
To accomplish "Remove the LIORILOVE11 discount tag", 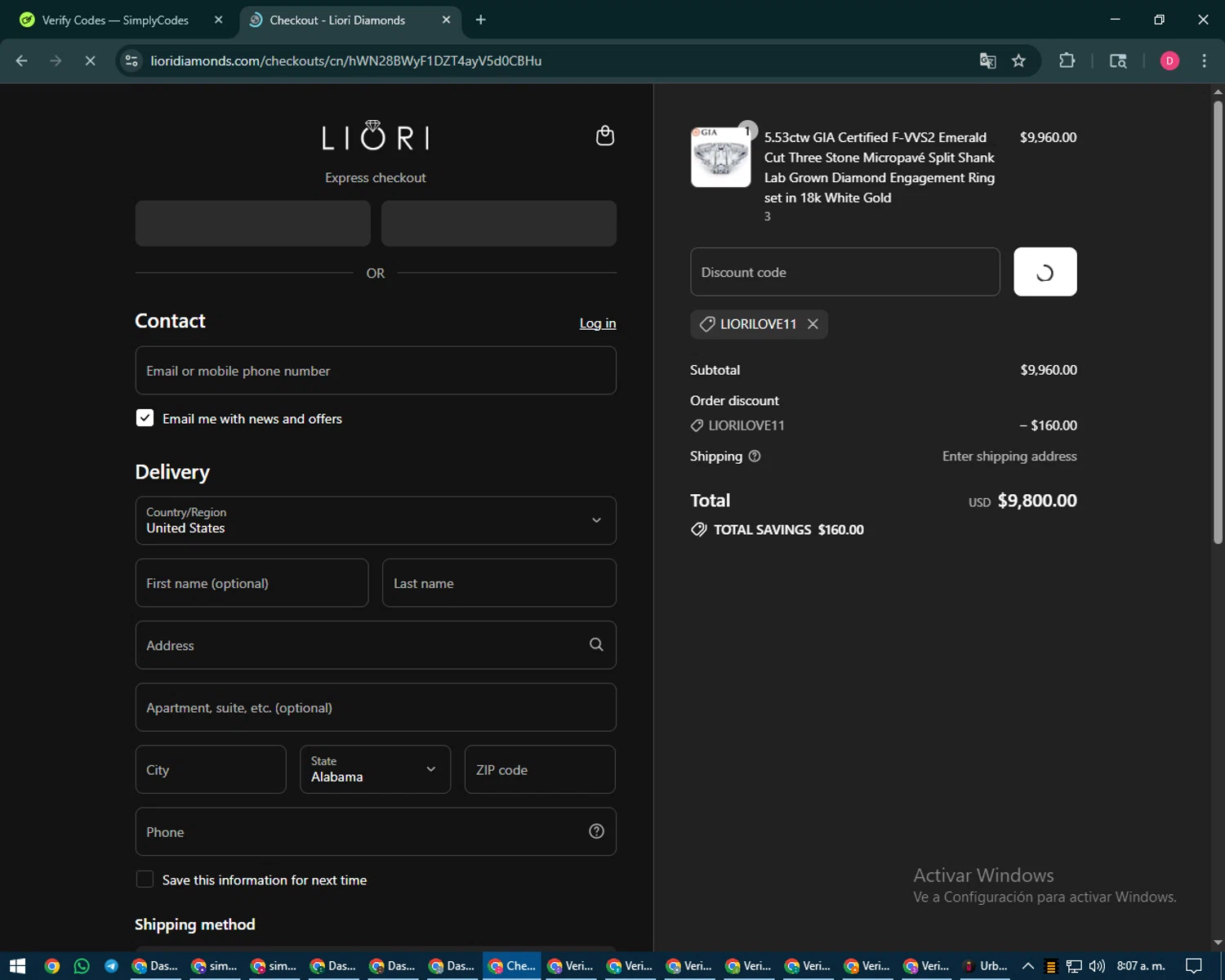I will tap(813, 324).
